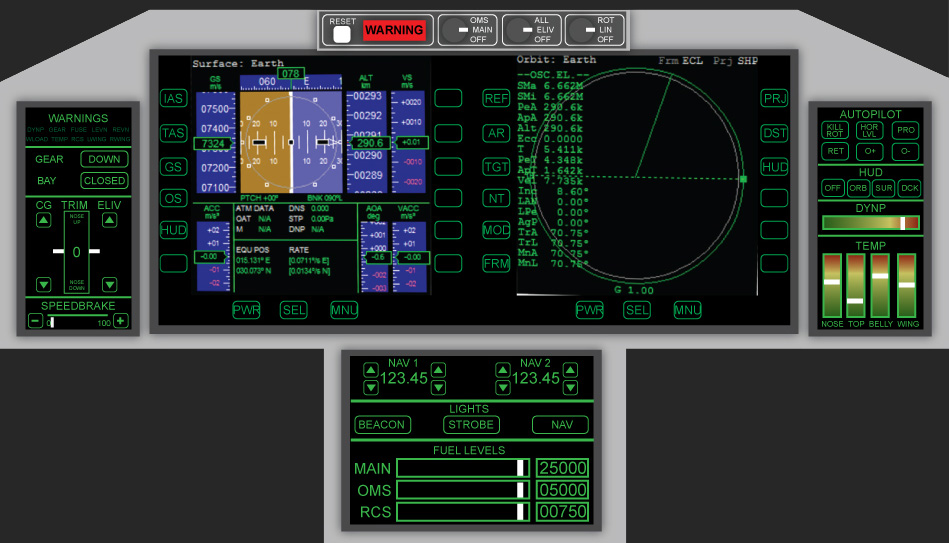This screenshot has width=949, height=543.
Task: Click left MFD SEL button
Action: (294, 310)
